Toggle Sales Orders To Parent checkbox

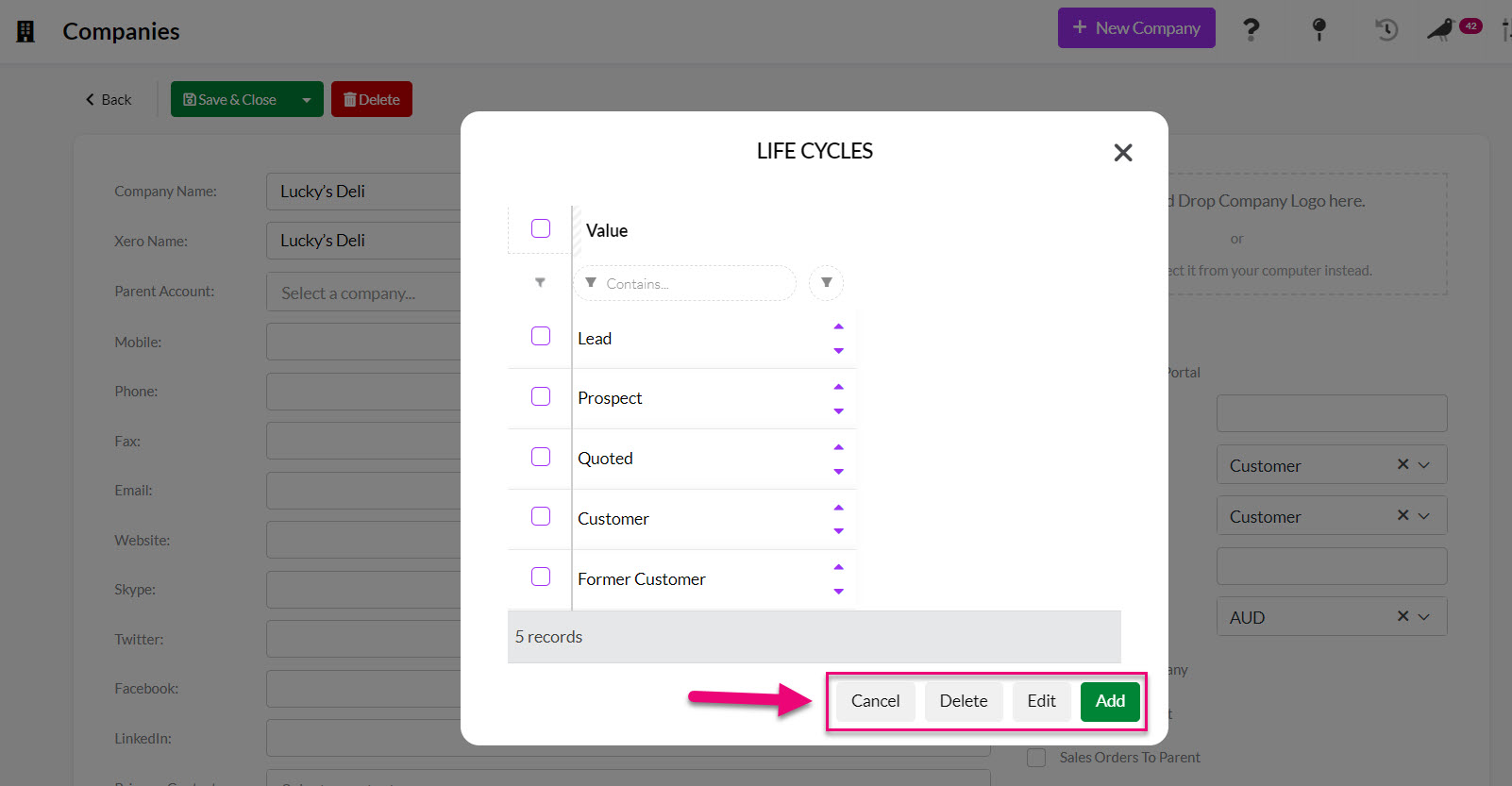coord(1036,758)
